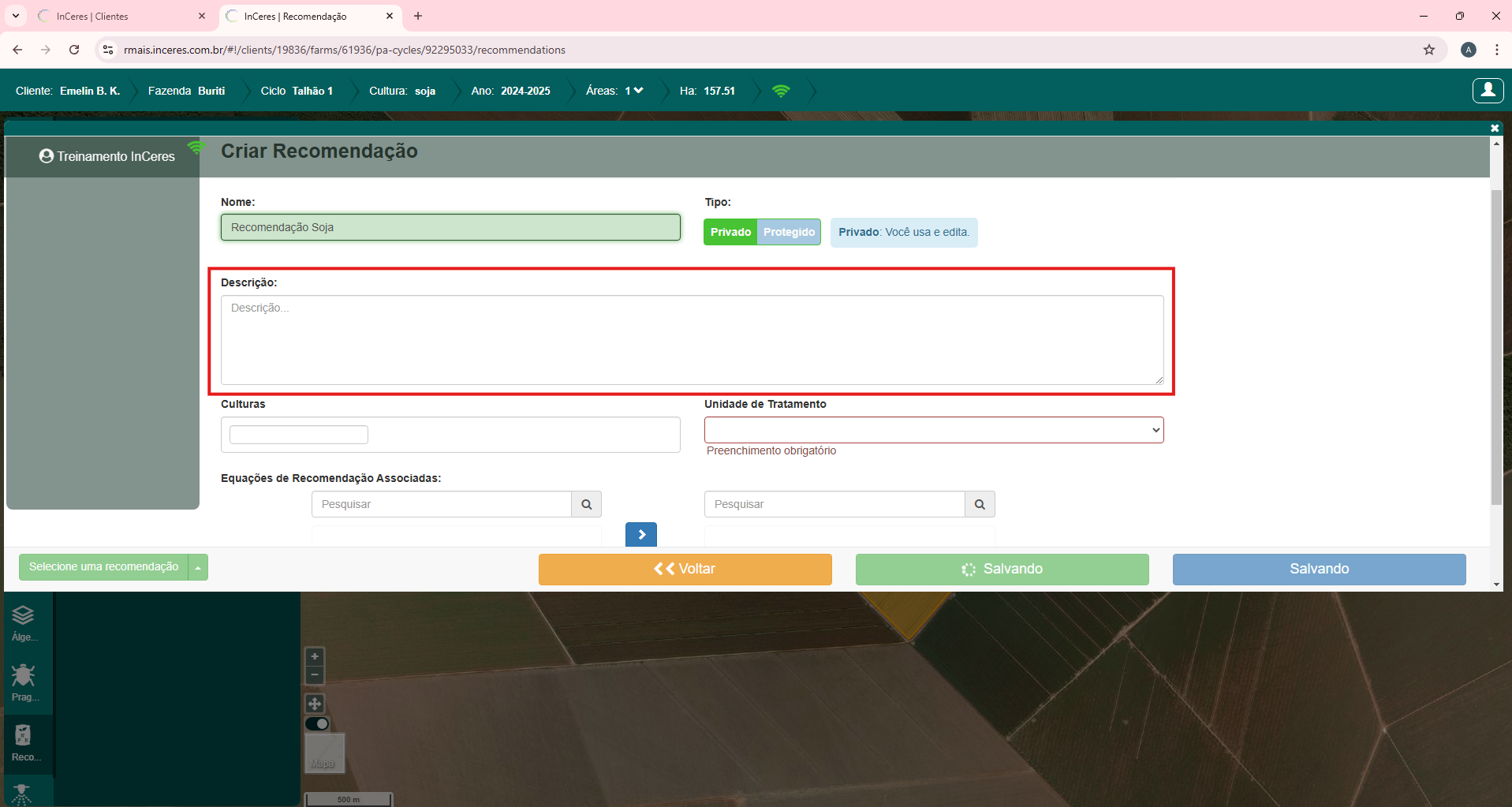Open the Prag... pest bug sidebar icon
Viewport: 1512px width, 807px height.
point(23,683)
